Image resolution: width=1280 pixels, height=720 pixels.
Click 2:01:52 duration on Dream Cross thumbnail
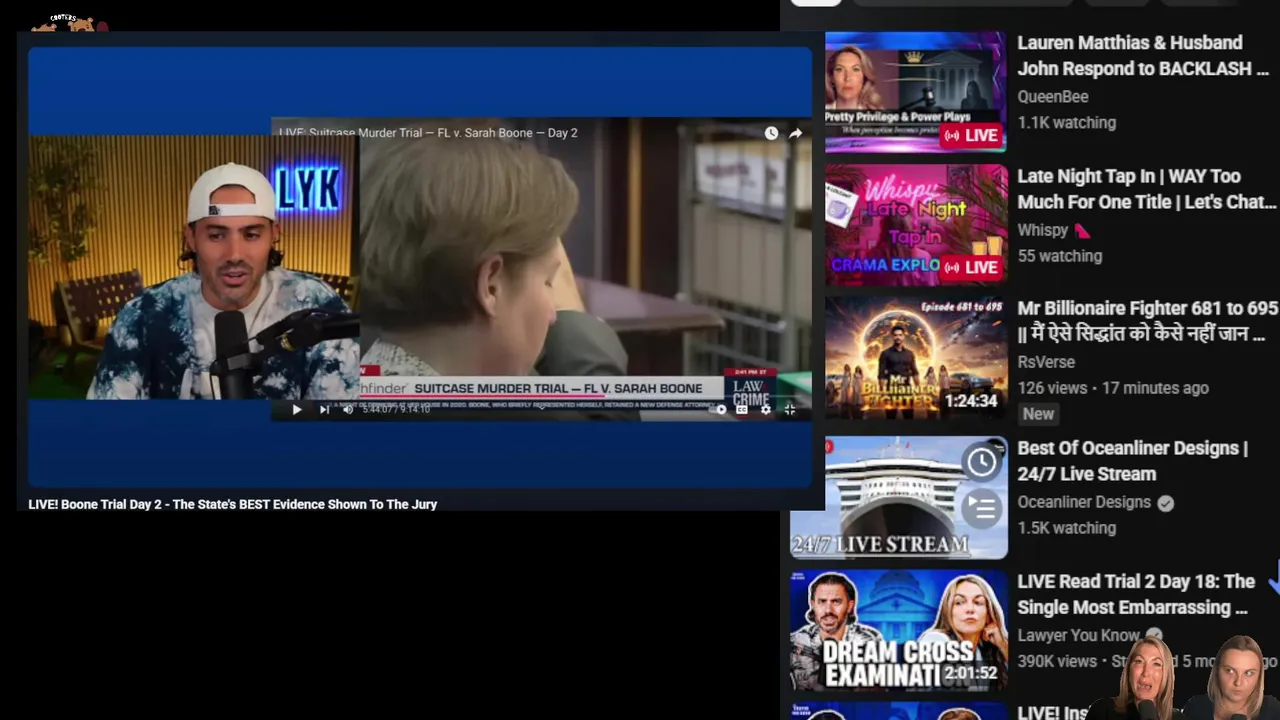pyautogui.click(x=970, y=673)
